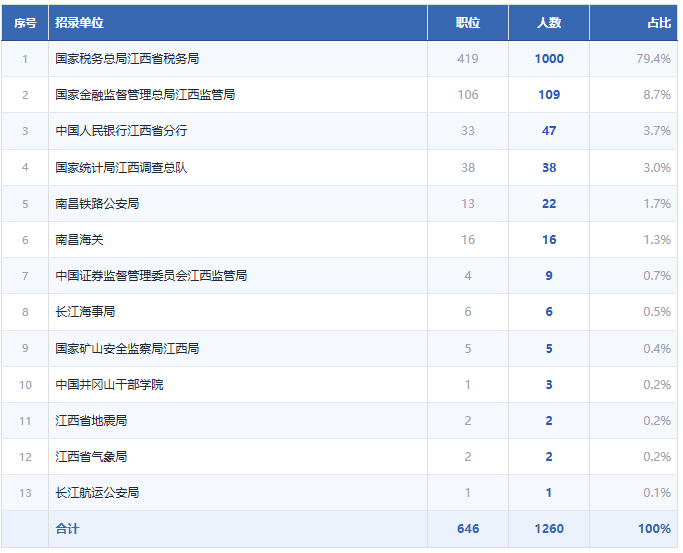Click headcount 9 in row 7
Screen dimensions: 683x553
tap(549, 276)
